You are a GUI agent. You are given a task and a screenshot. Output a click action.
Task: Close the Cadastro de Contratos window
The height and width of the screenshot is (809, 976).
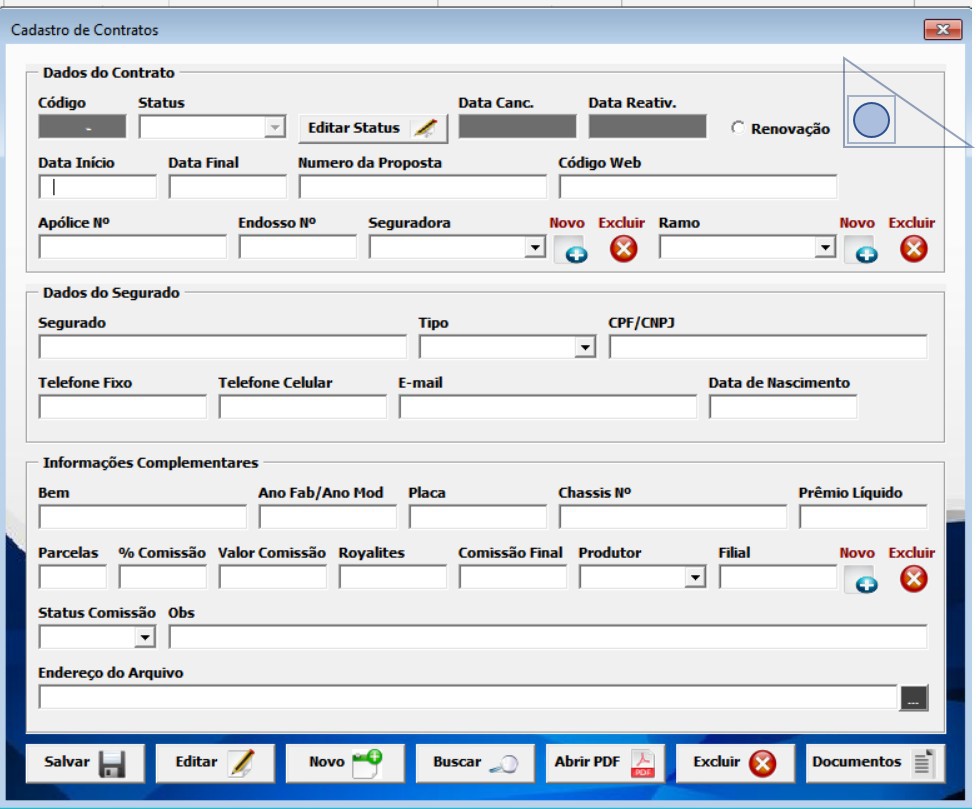pos(942,30)
